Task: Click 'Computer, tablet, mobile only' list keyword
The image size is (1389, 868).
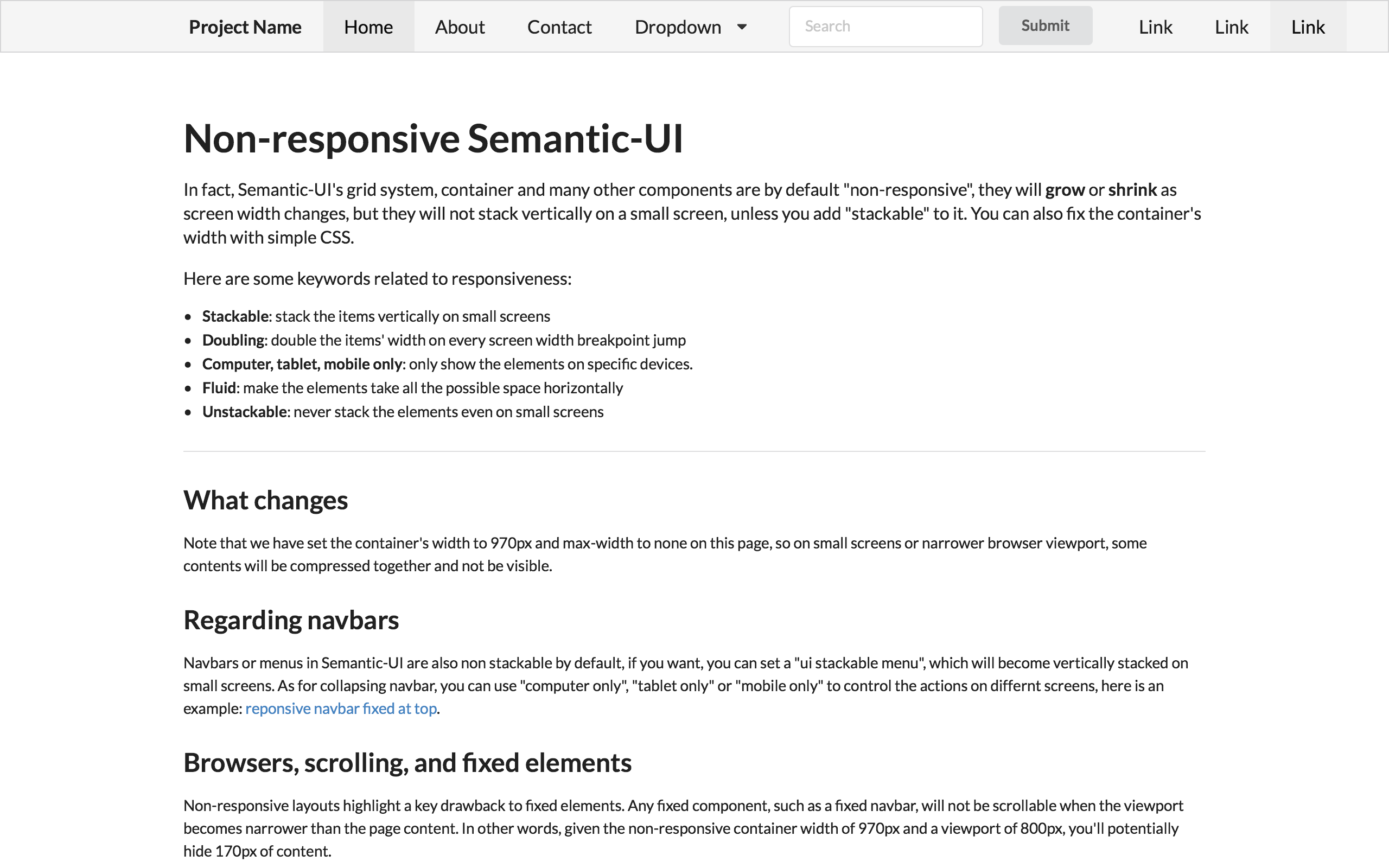Action: tap(302, 364)
